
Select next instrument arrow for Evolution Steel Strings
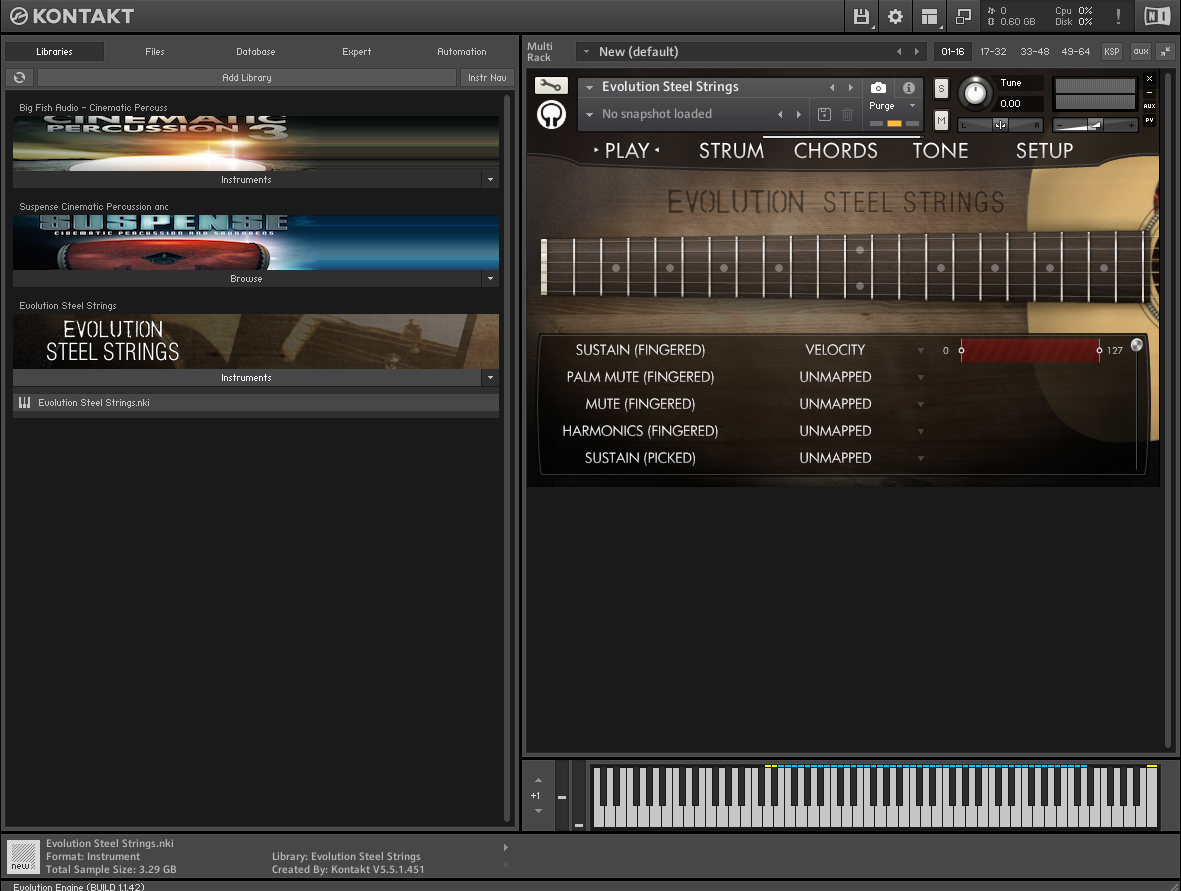coord(850,87)
